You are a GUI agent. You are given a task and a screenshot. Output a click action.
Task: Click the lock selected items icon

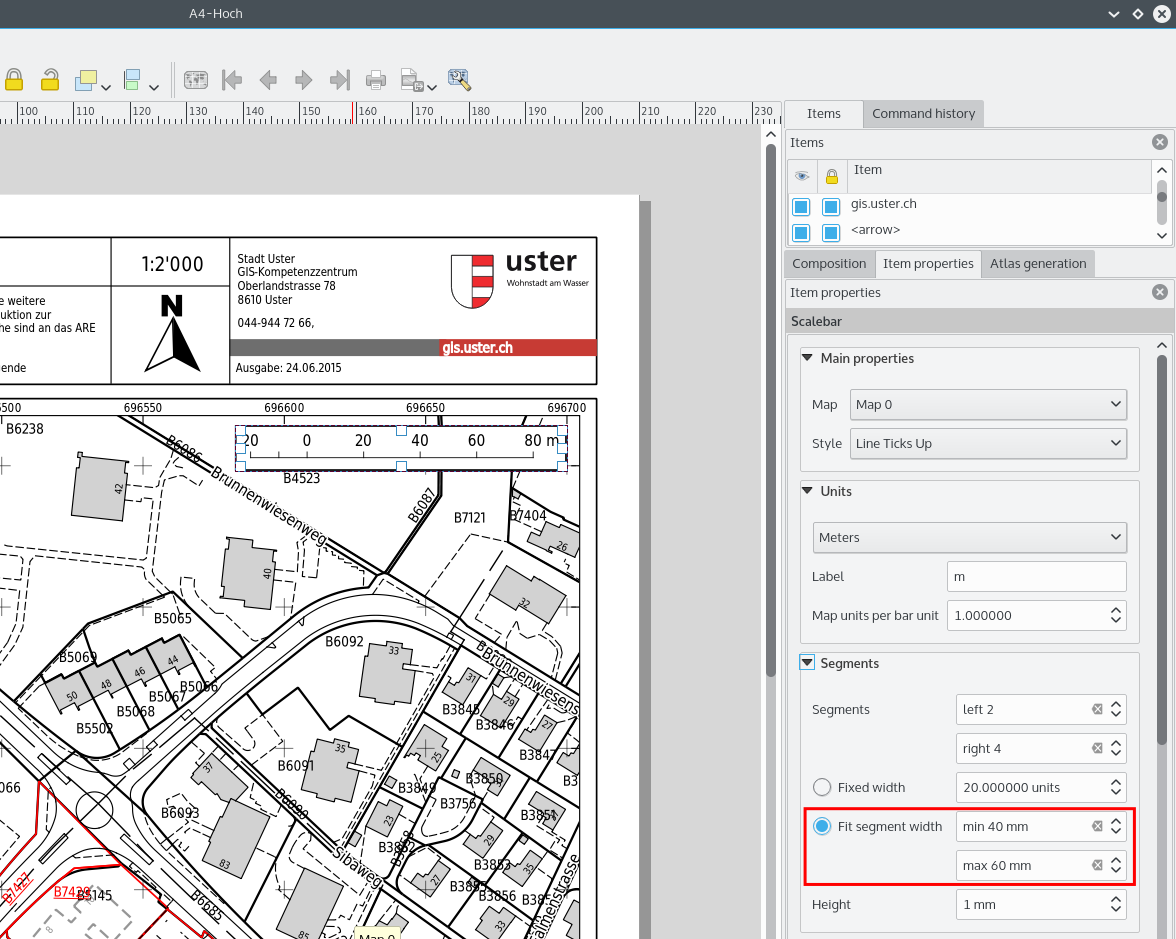14,80
